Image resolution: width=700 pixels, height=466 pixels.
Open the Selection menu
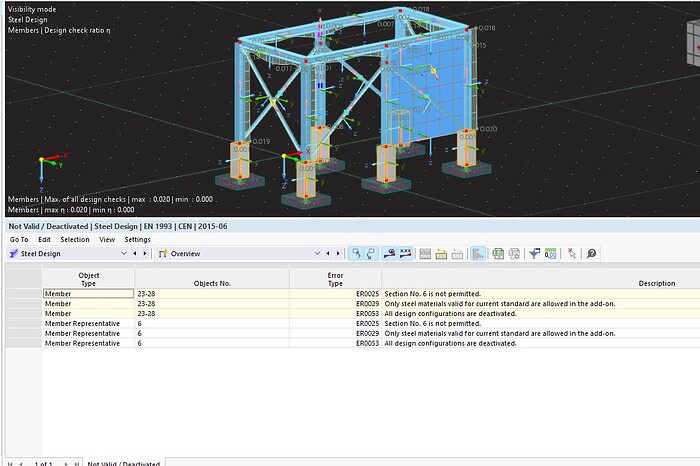[x=75, y=240]
